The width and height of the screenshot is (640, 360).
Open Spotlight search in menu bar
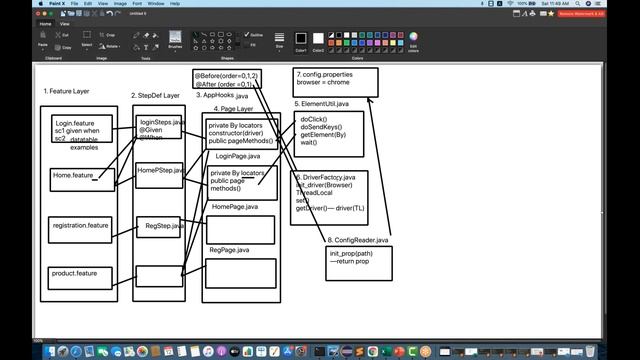pyautogui.click(x=578, y=3)
